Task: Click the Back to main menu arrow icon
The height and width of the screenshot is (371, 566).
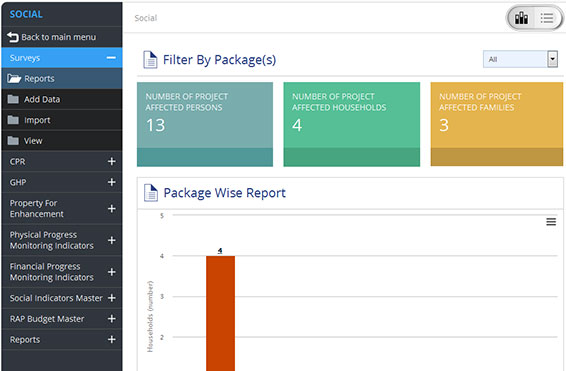Action: [13, 37]
